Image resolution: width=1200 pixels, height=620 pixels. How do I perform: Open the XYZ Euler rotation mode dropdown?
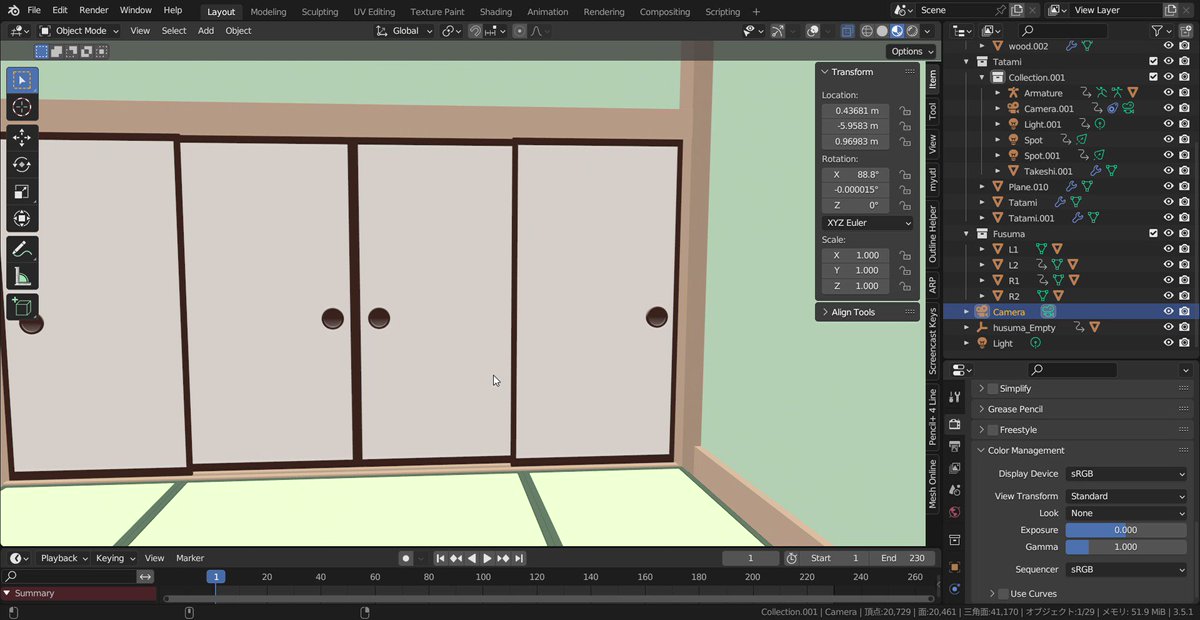click(866, 222)
